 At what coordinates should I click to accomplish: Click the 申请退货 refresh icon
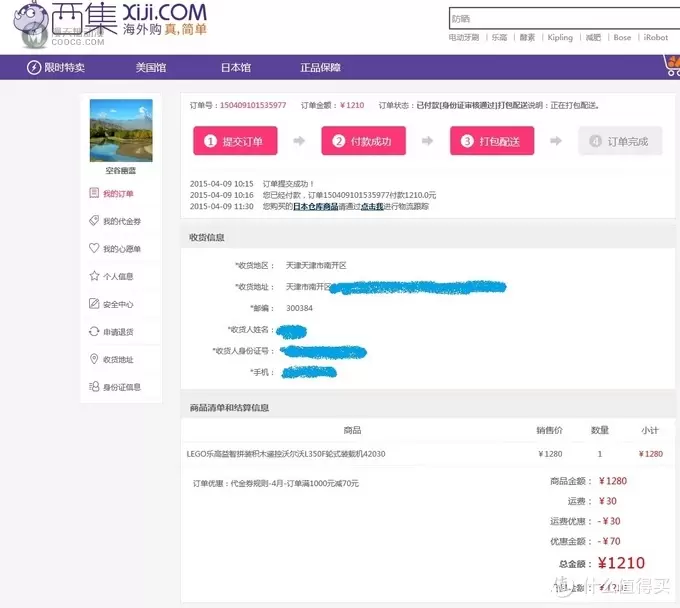[94, 331]
